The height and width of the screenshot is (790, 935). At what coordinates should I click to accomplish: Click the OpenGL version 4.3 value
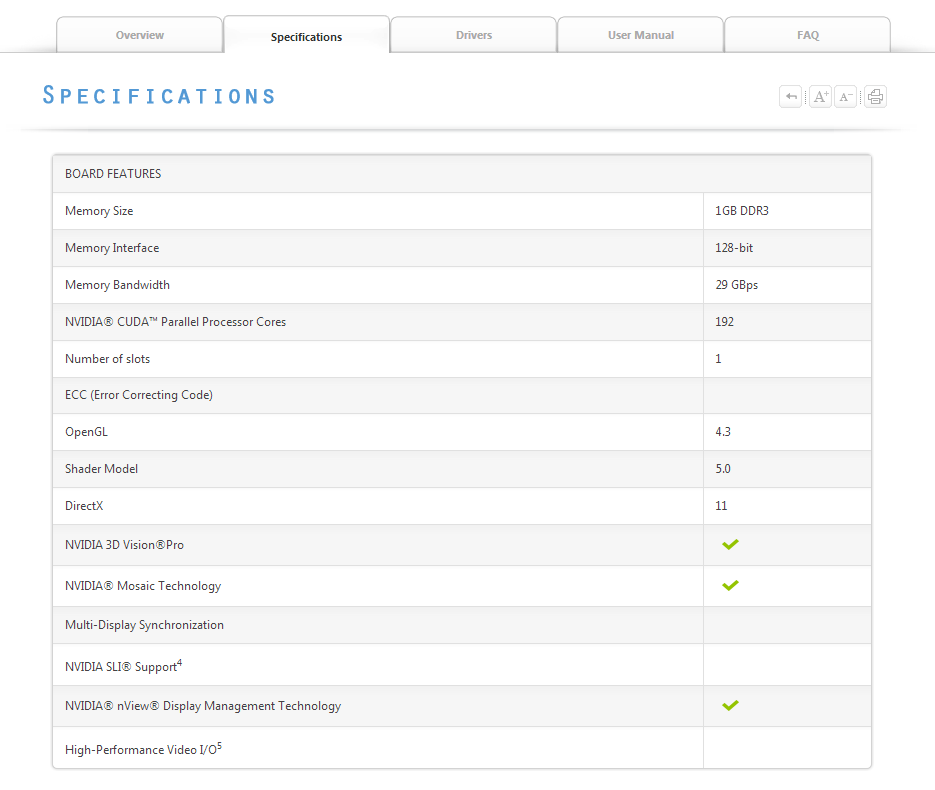tap(723, 432)
